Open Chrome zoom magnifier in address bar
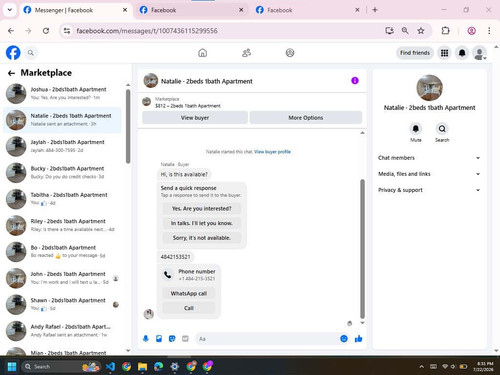Image resolution: width=500 pixels, height=375 pixels. (x=405, y=31)
